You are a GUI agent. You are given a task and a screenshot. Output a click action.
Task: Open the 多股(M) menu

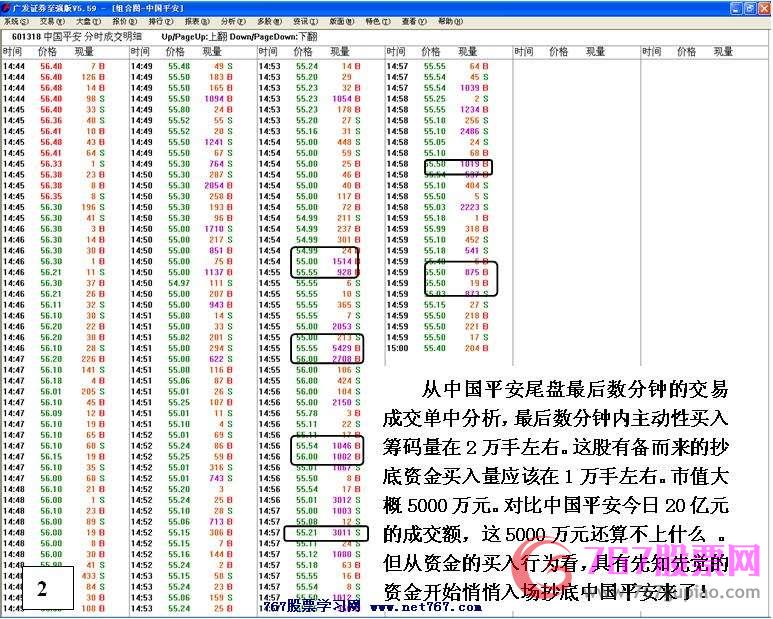pos(270,22)
